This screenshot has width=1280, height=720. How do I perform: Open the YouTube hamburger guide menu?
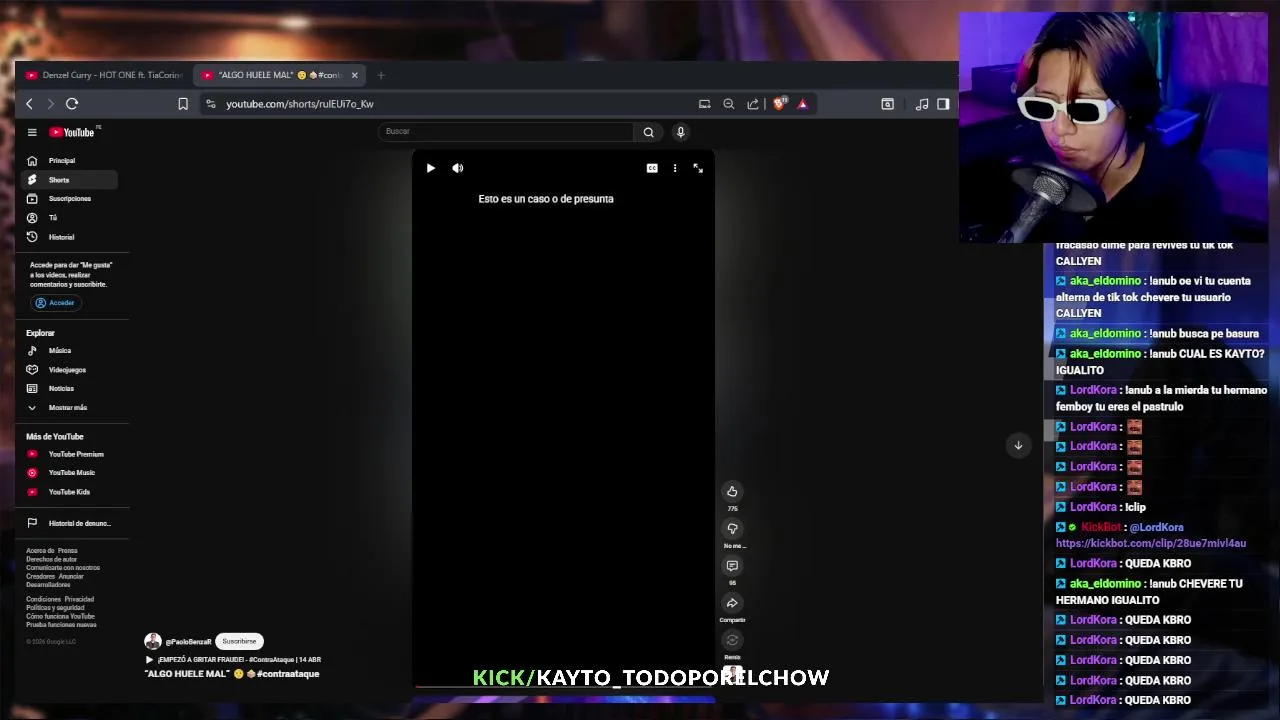point(32,132)
